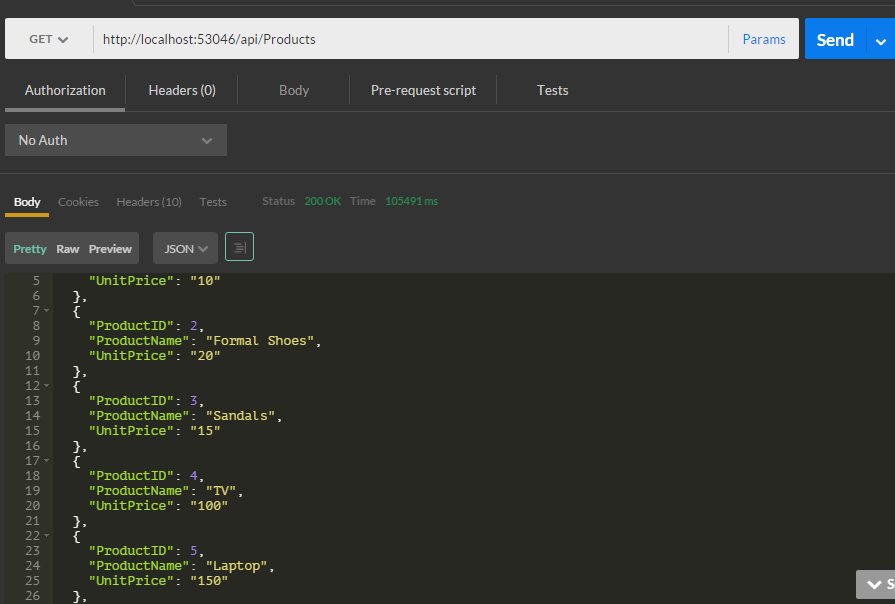Open the Send button dropdown arrow
The width and height of the screenshot is (895, 604).
(x=881, y=40)
